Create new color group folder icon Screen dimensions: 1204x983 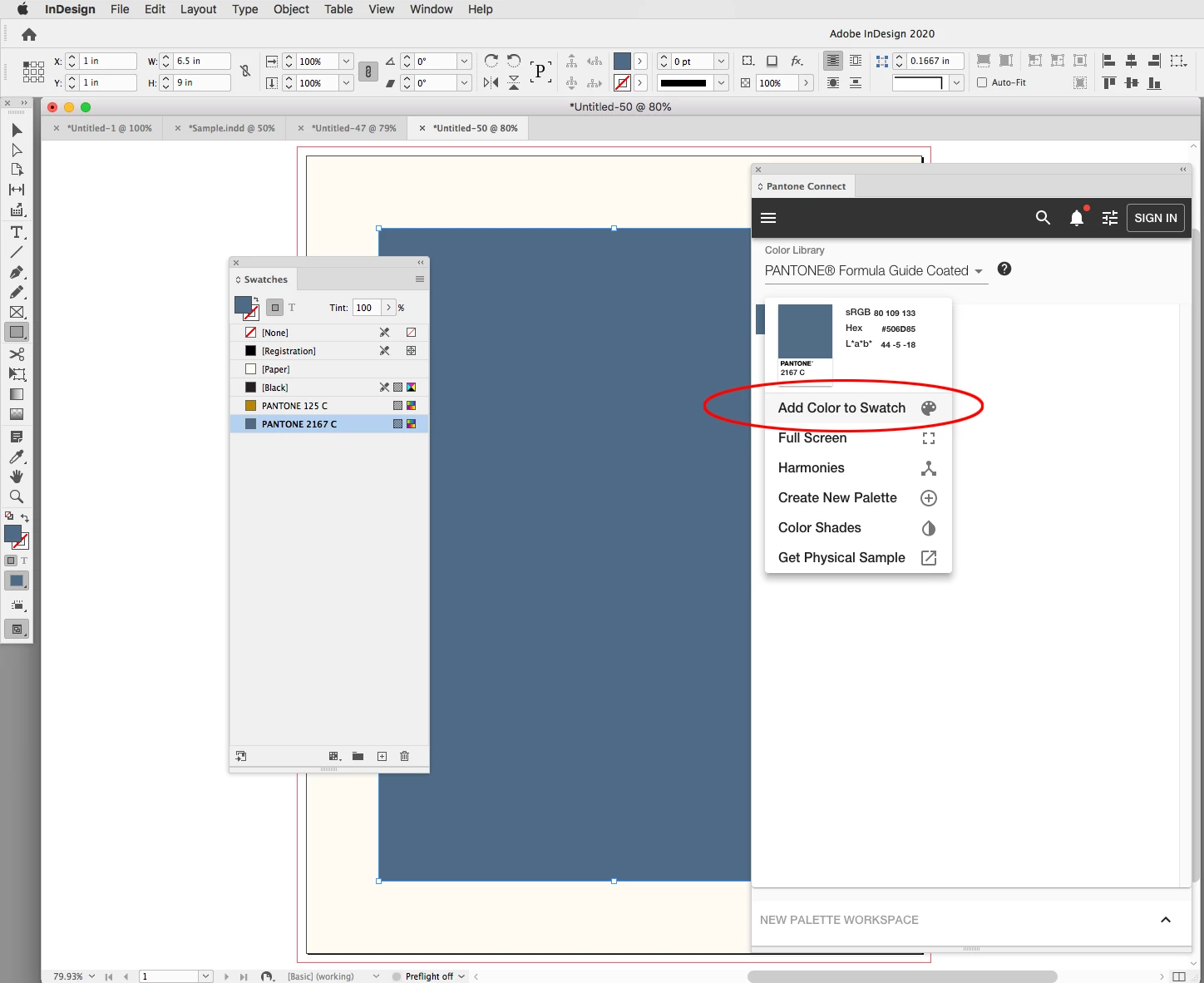358,756
